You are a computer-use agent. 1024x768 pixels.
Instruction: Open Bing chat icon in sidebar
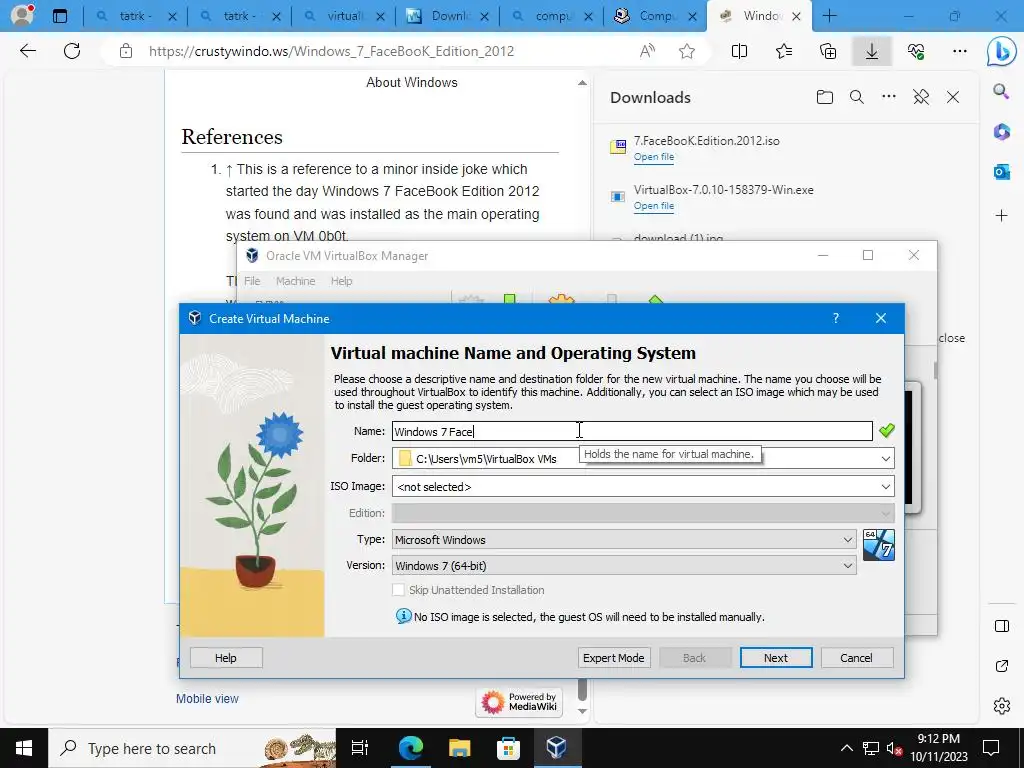point(1001,52)
